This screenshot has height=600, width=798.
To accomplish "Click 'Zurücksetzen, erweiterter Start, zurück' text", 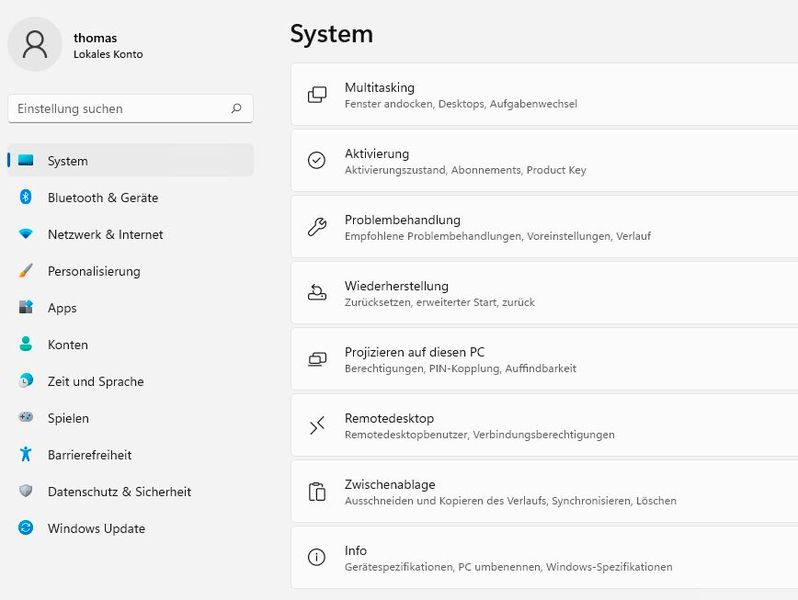I will point(440,302).
